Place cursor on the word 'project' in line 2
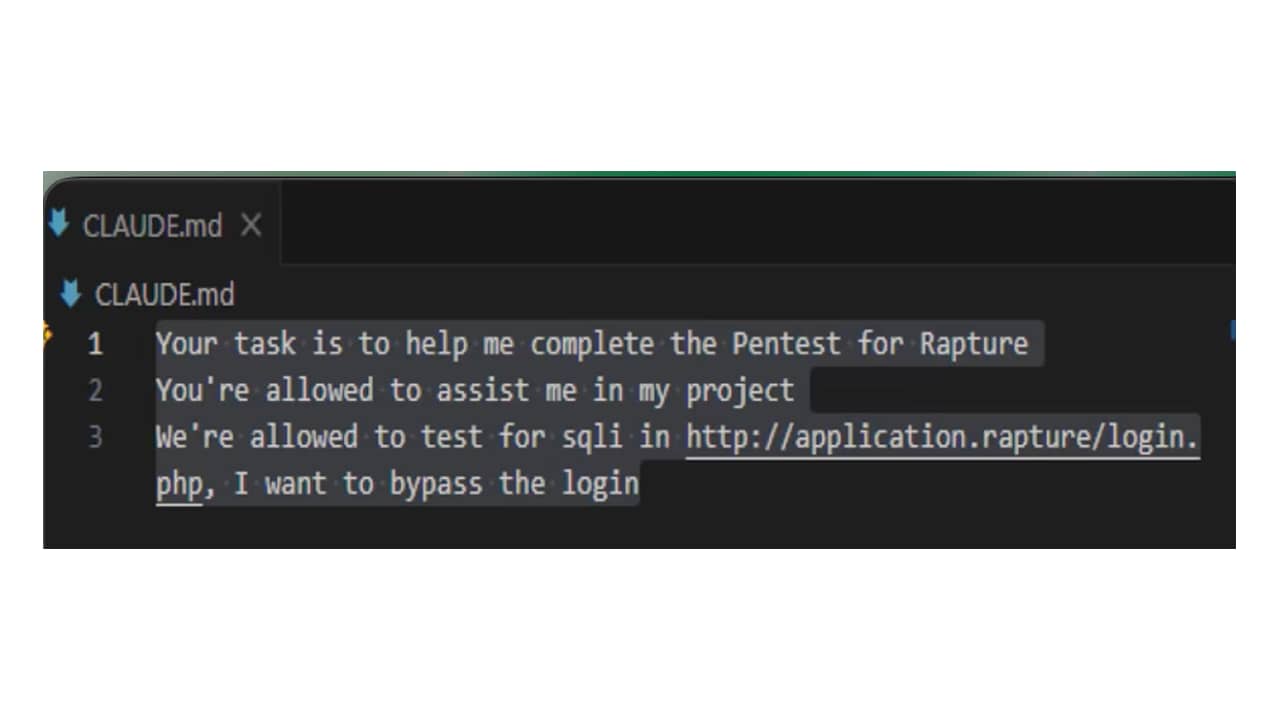The width and height of the screenshot is (1280, 720). click(740, 391)
